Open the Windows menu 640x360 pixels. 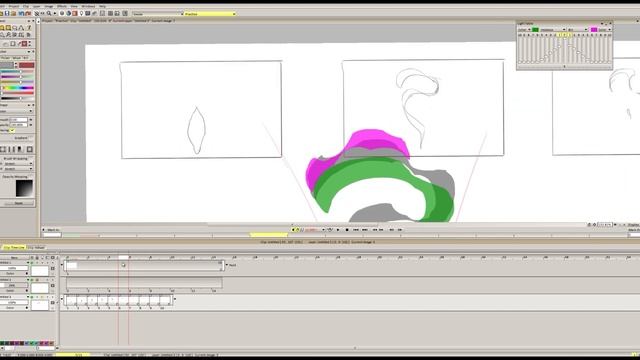[88, 7]
